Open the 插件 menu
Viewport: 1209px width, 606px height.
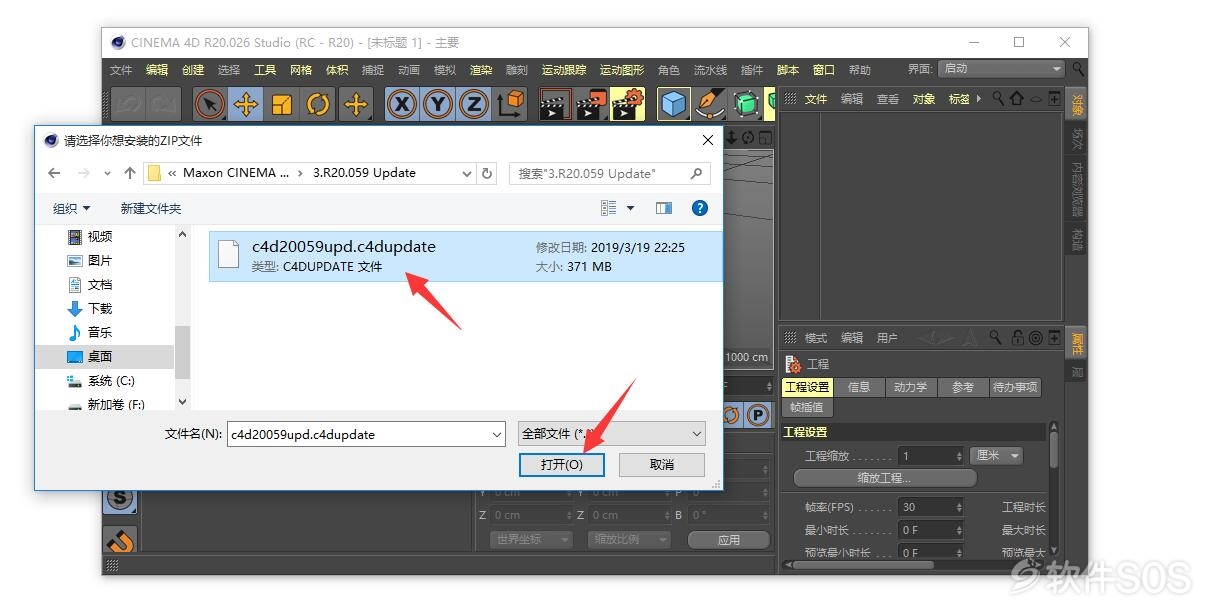coord(752,70)
